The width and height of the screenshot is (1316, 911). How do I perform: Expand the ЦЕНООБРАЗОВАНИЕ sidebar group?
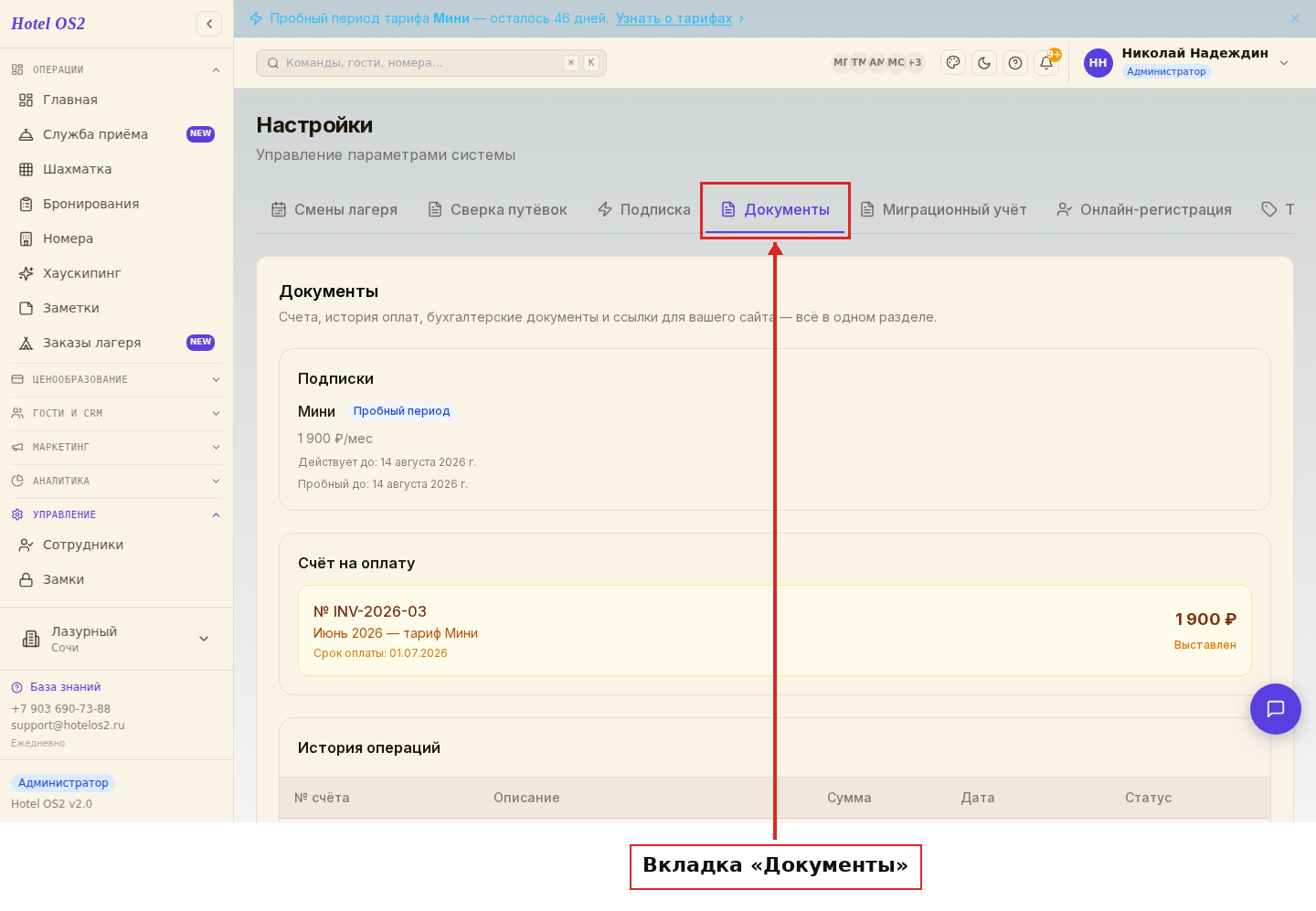pos(116,379)
